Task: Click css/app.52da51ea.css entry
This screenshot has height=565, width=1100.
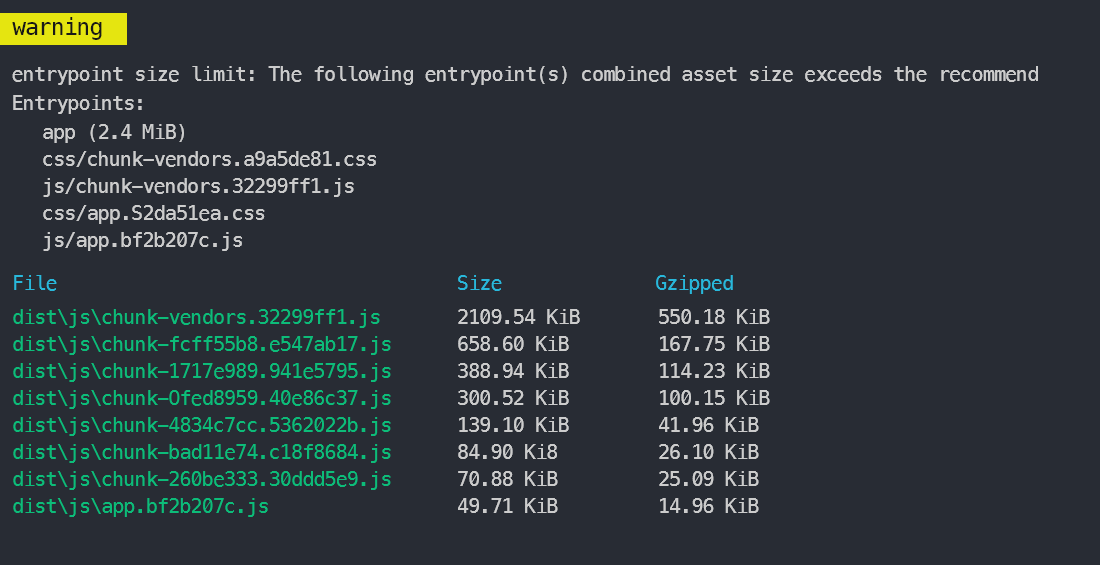Action: [154, 213]
